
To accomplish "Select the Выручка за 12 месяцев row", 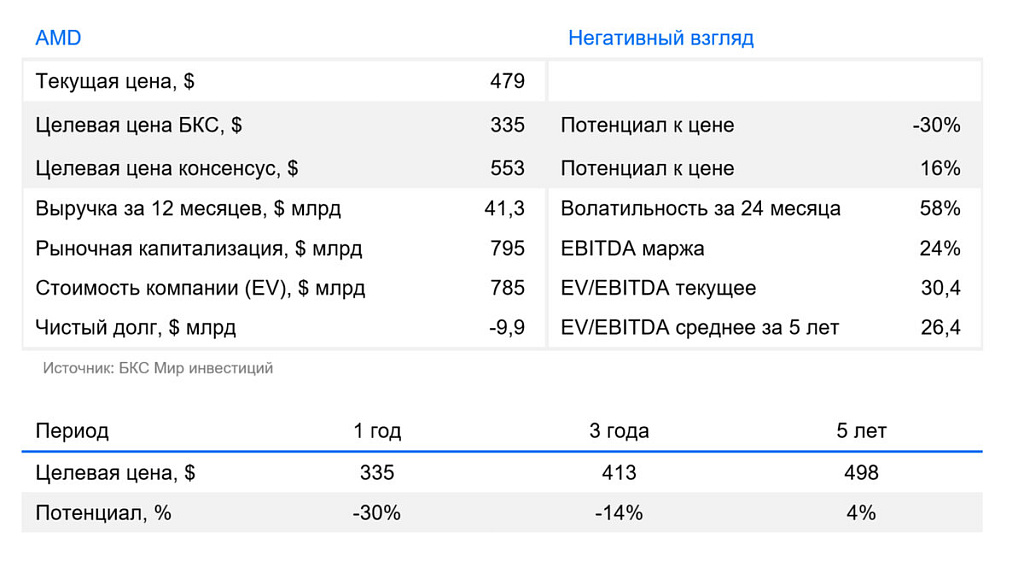I will [284, 208].
